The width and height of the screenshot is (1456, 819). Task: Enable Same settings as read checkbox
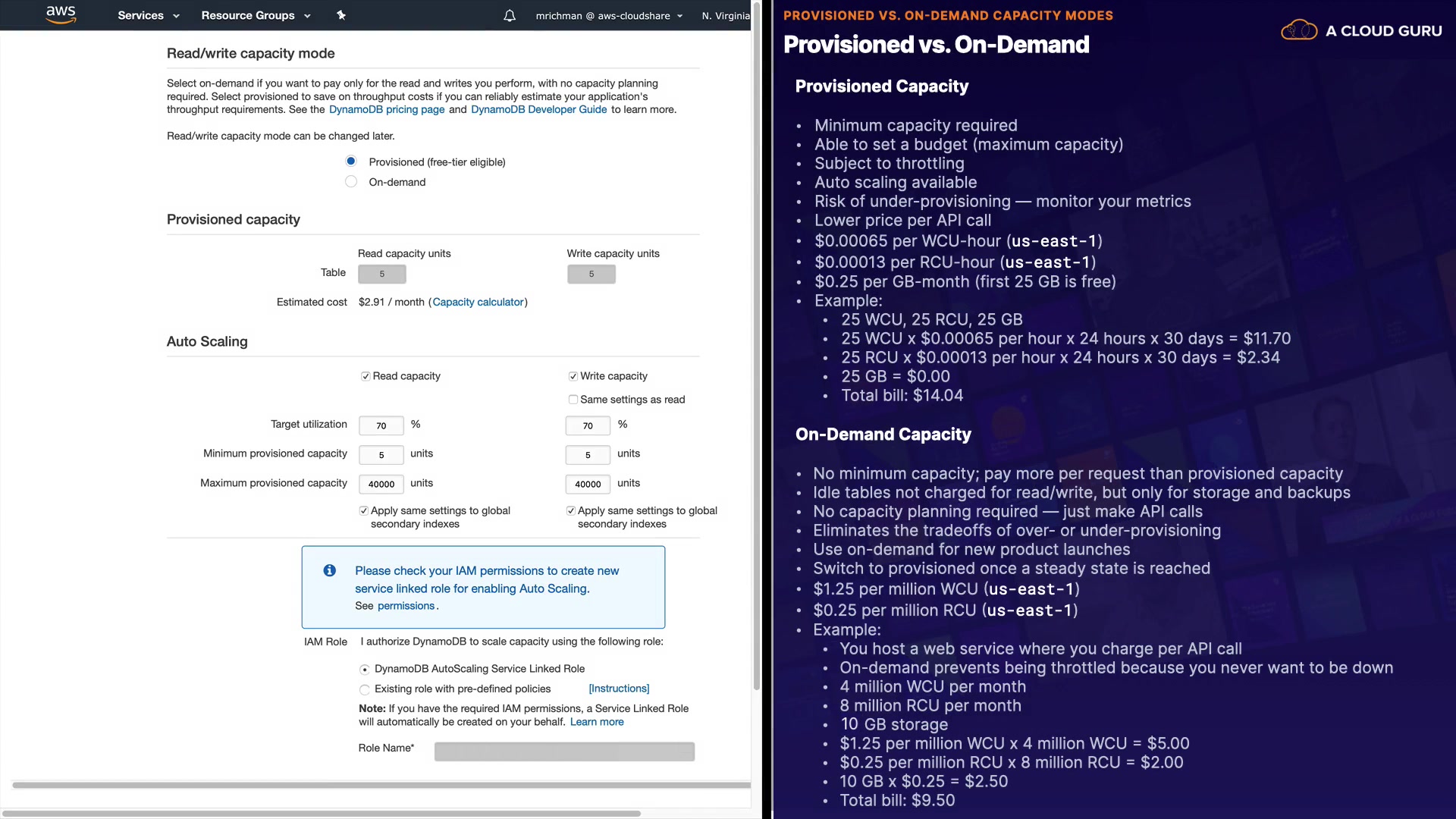point(573,400)
